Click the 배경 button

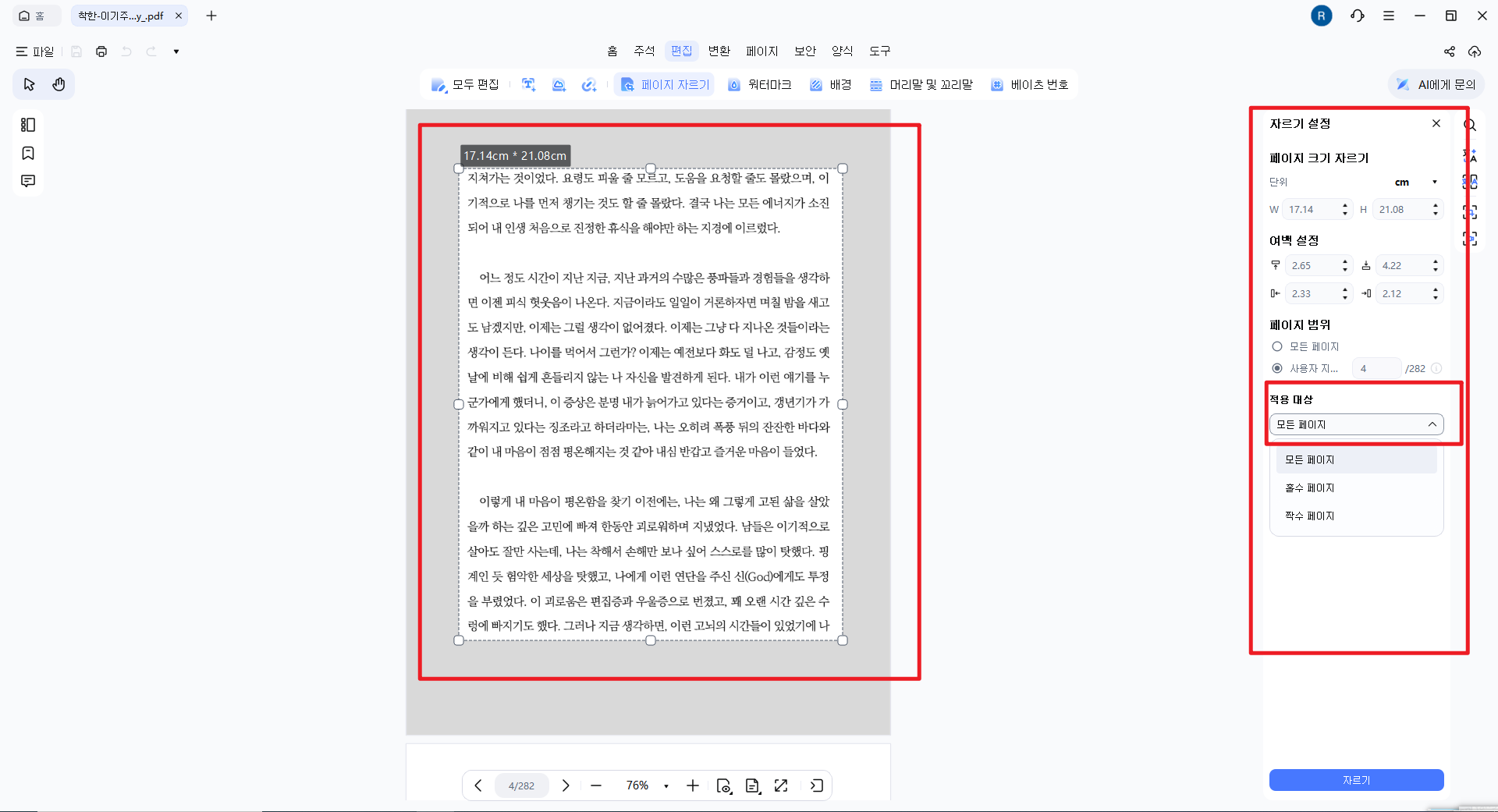[830, 84]
